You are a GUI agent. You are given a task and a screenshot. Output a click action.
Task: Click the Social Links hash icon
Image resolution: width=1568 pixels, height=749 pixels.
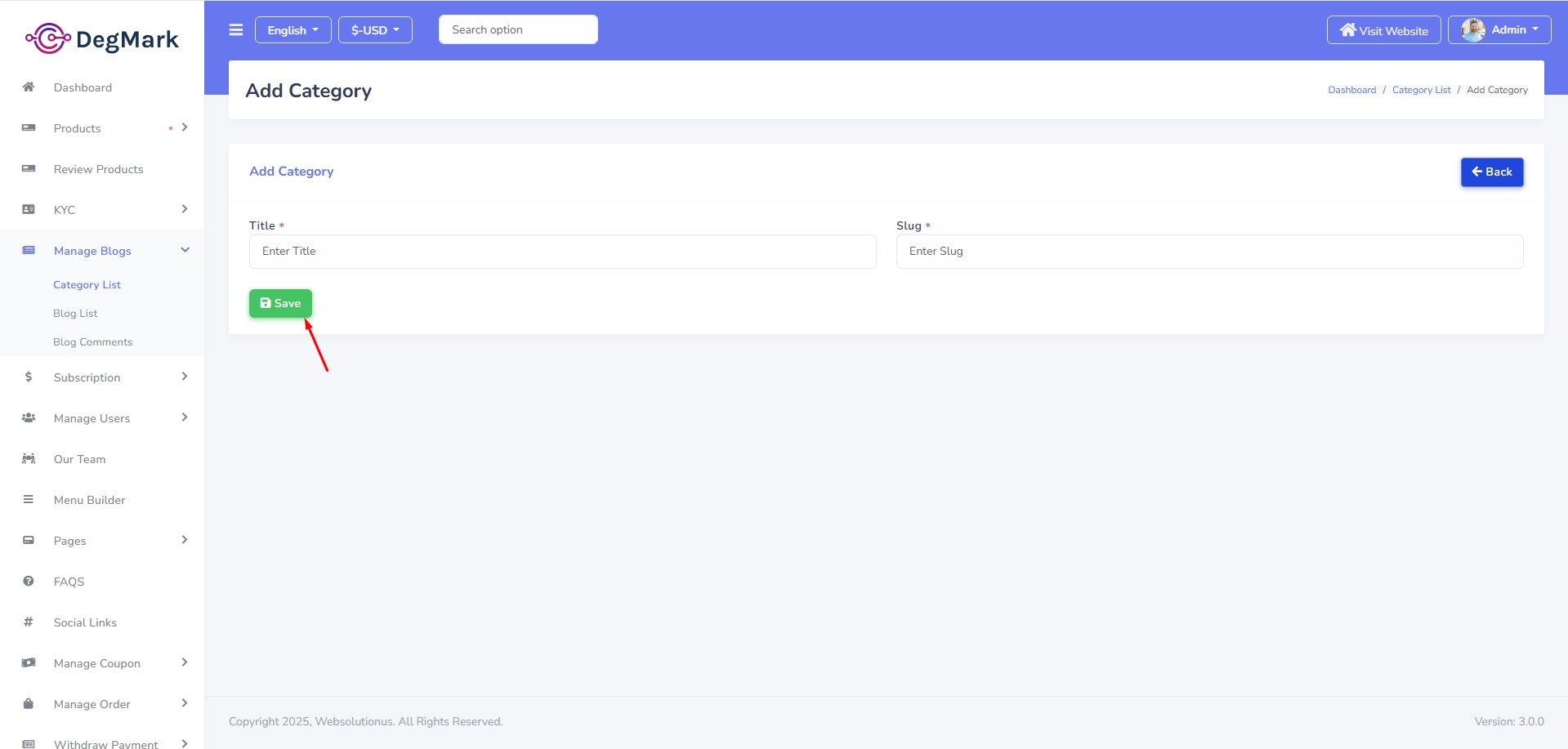coord(29,622)
